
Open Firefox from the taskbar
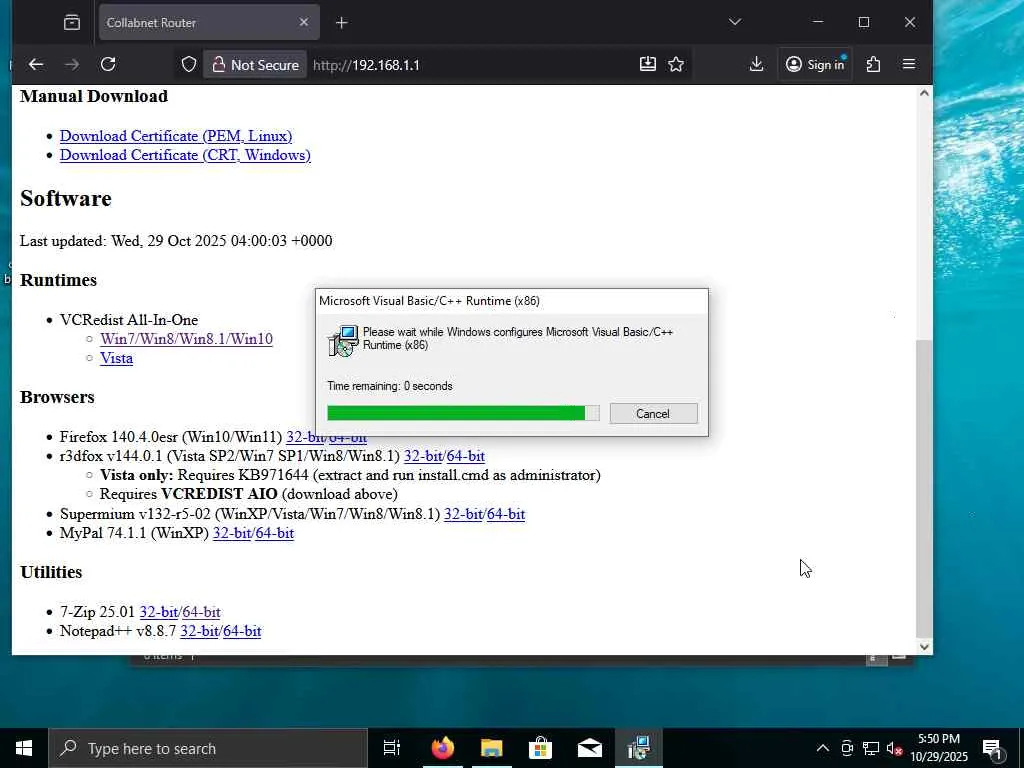click(442, 748)
